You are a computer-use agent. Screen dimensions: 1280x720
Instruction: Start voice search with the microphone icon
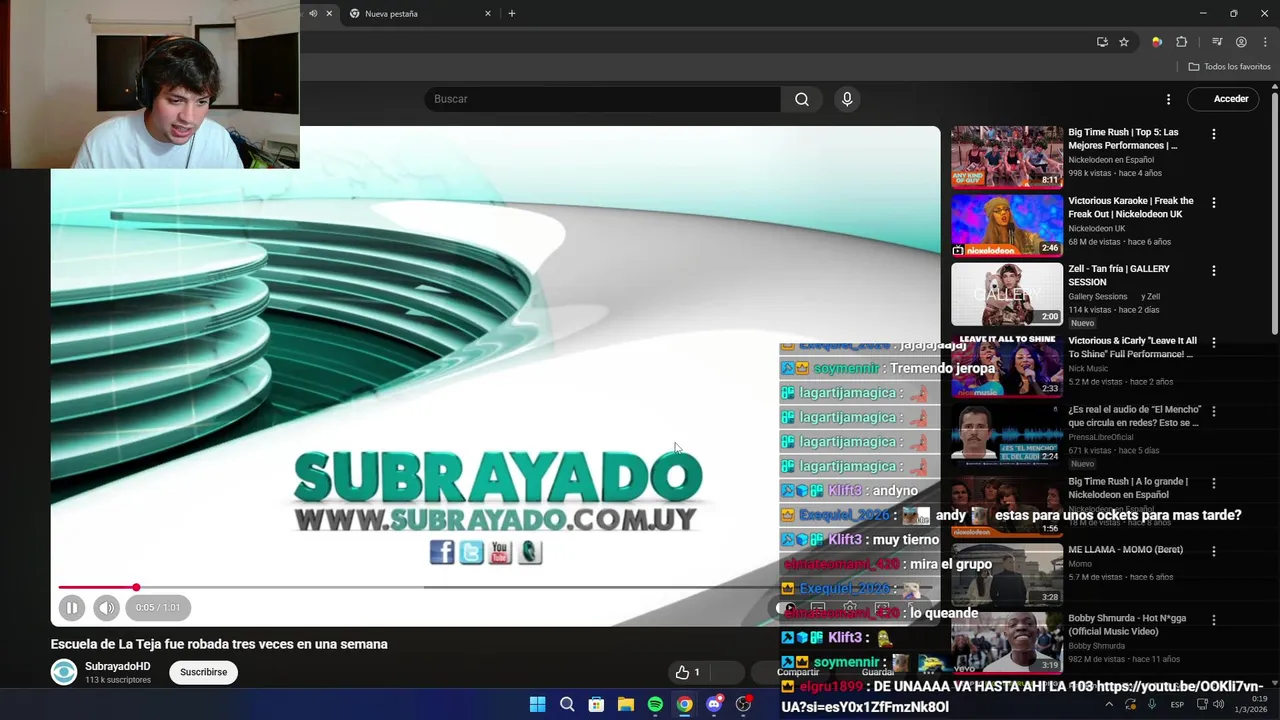[x=847, y=99]
